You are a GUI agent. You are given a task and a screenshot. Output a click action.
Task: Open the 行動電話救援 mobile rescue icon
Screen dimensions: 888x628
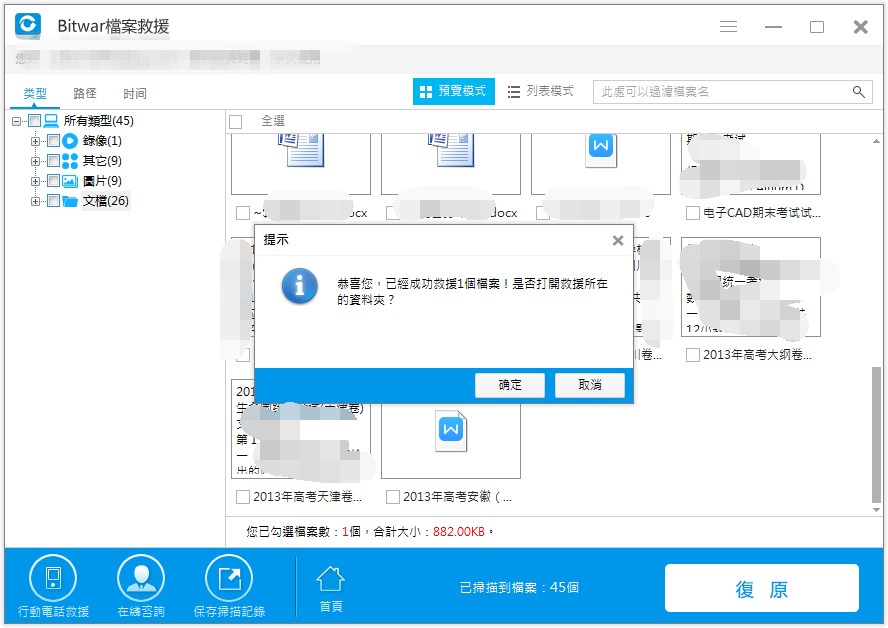(x=53, y=578)
